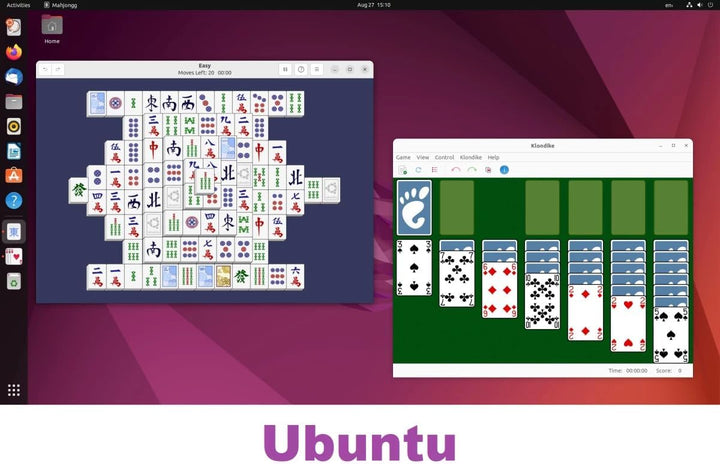Screen dimensions: 720x464
Task: Start a new game in Klondike toolbar
Action: 403,170
